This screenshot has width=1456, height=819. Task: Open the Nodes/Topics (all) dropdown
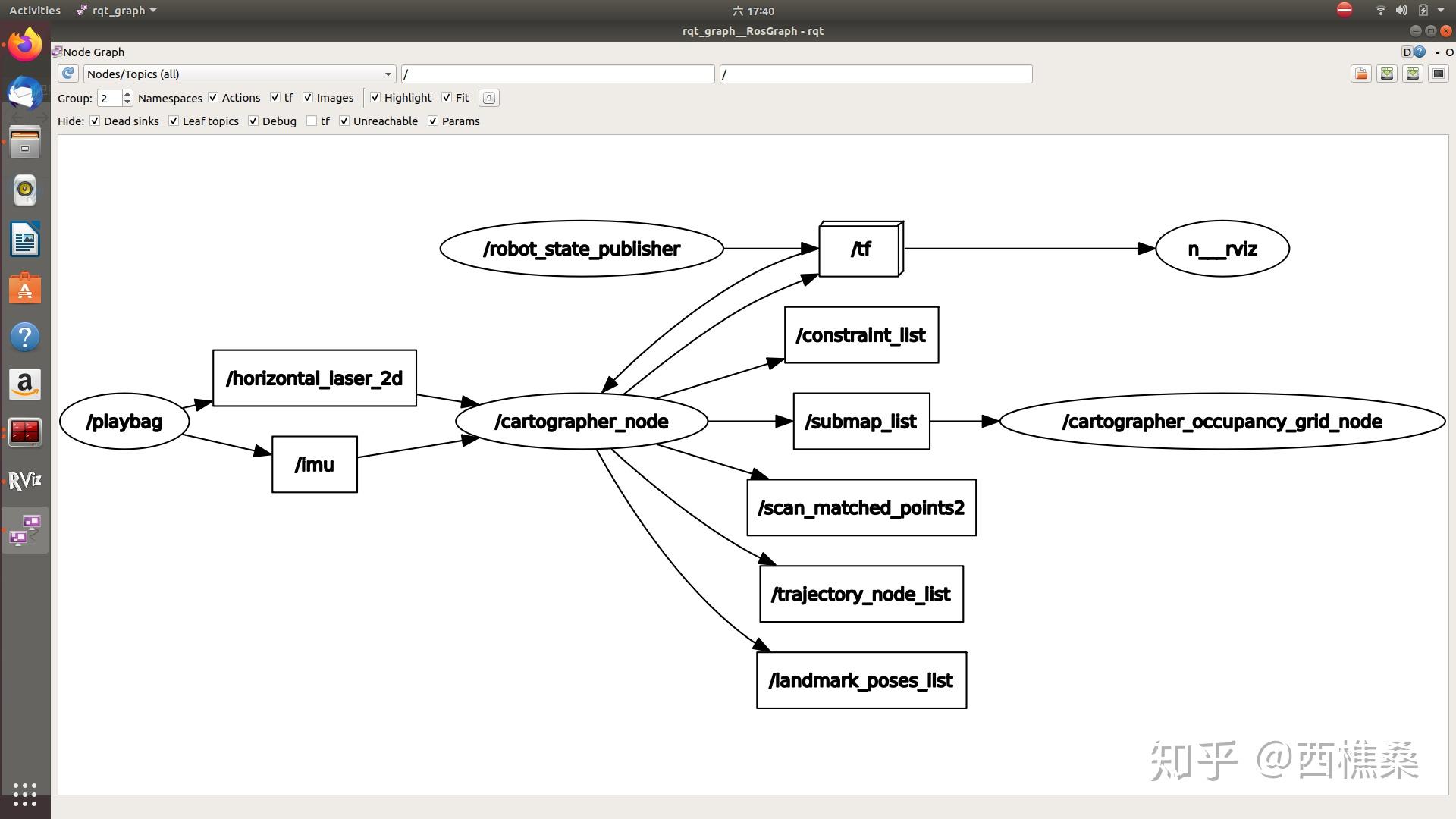239,74
